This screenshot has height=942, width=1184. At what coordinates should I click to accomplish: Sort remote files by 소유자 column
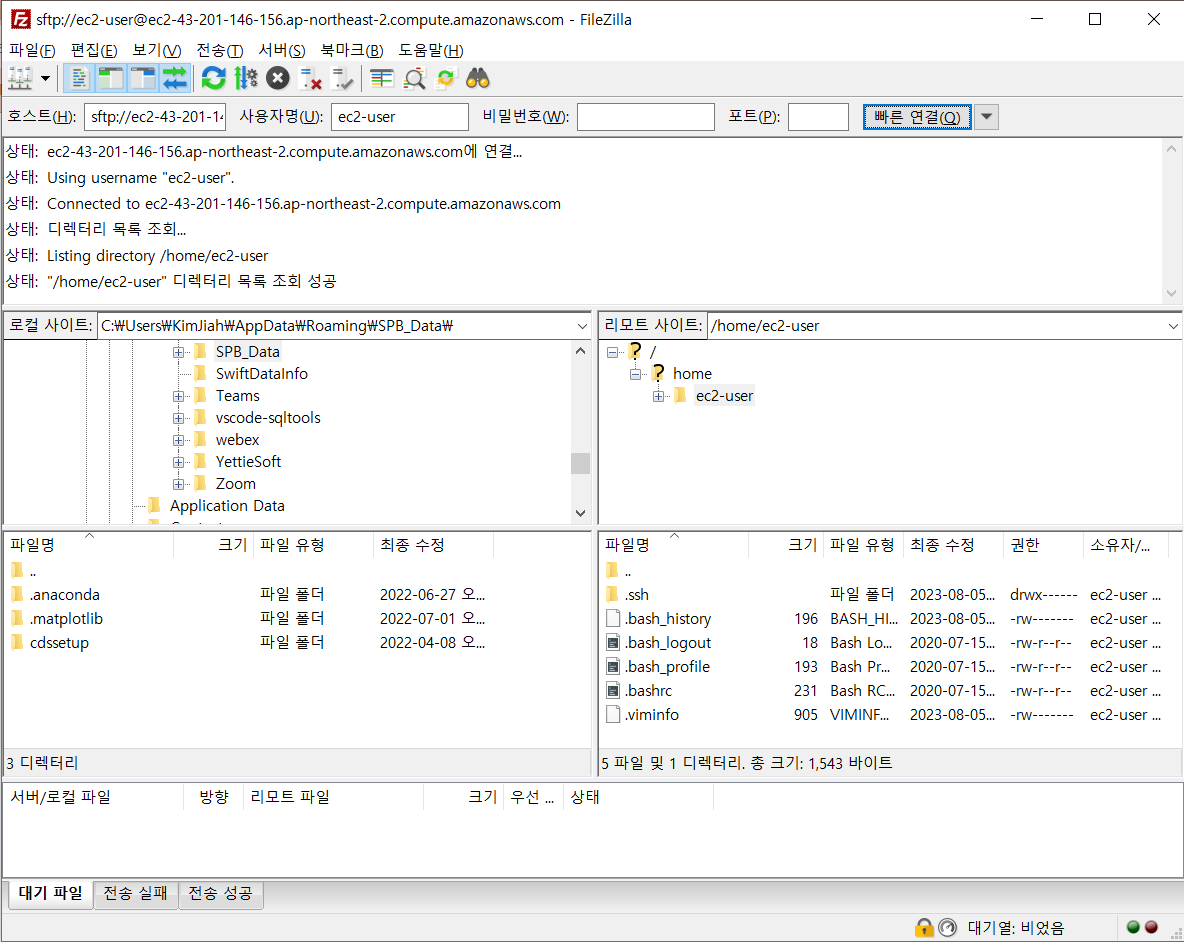tap(1126, 545)
